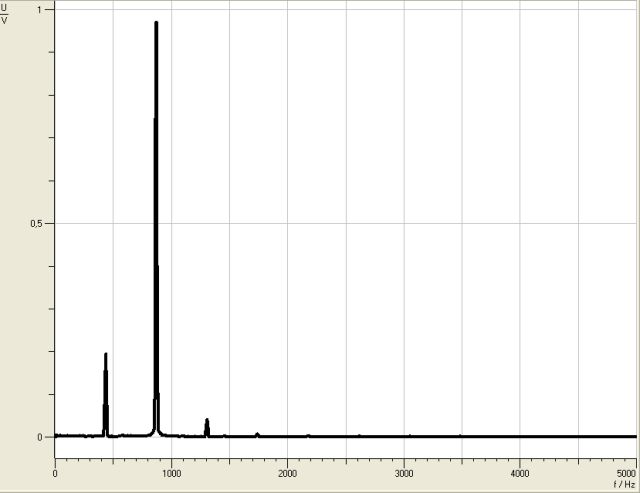
Task: Click the 5000 tick label on frequency axis
Action: (x=627, y=472)
